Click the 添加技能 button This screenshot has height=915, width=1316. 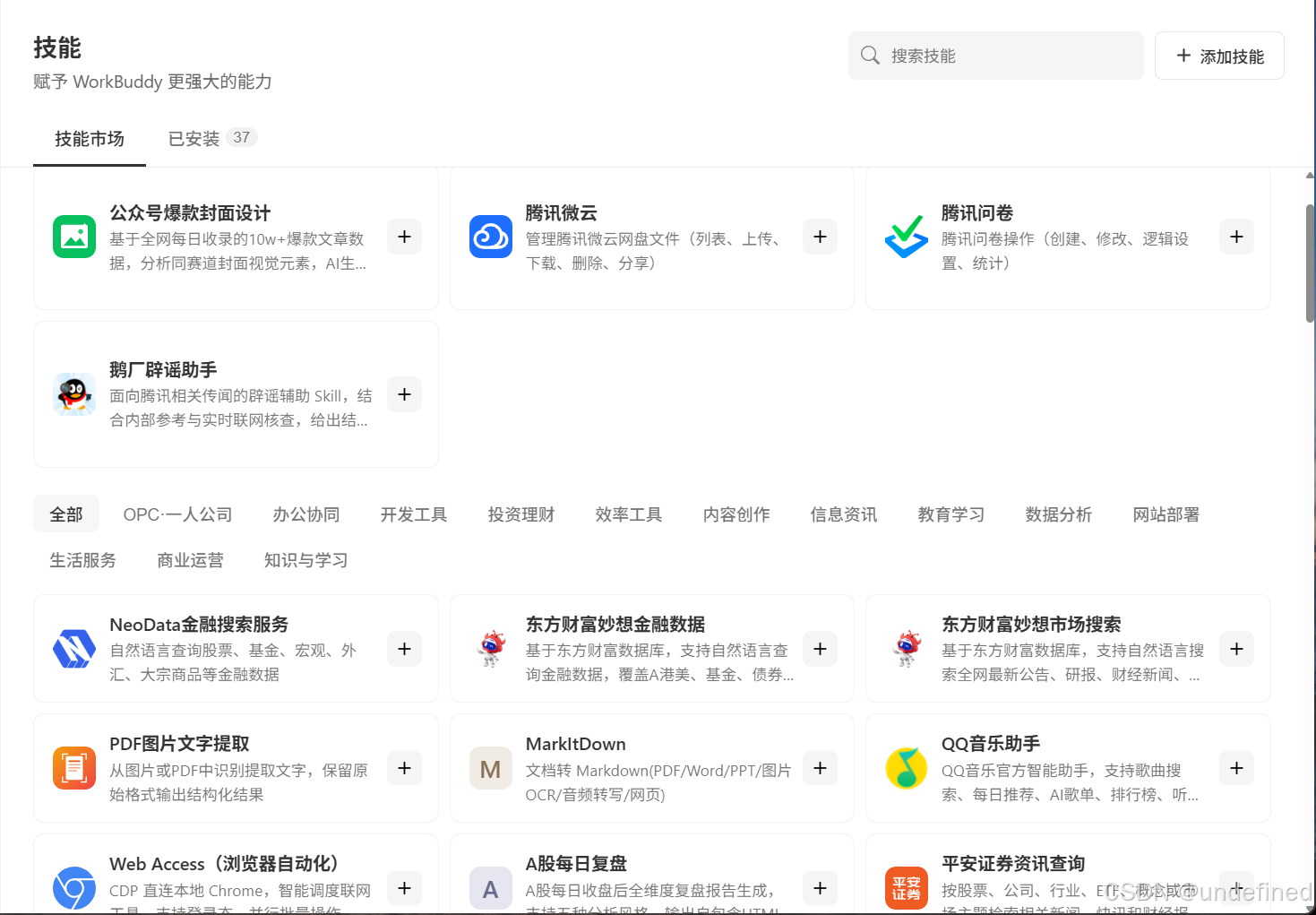[x=1219, y=56]
